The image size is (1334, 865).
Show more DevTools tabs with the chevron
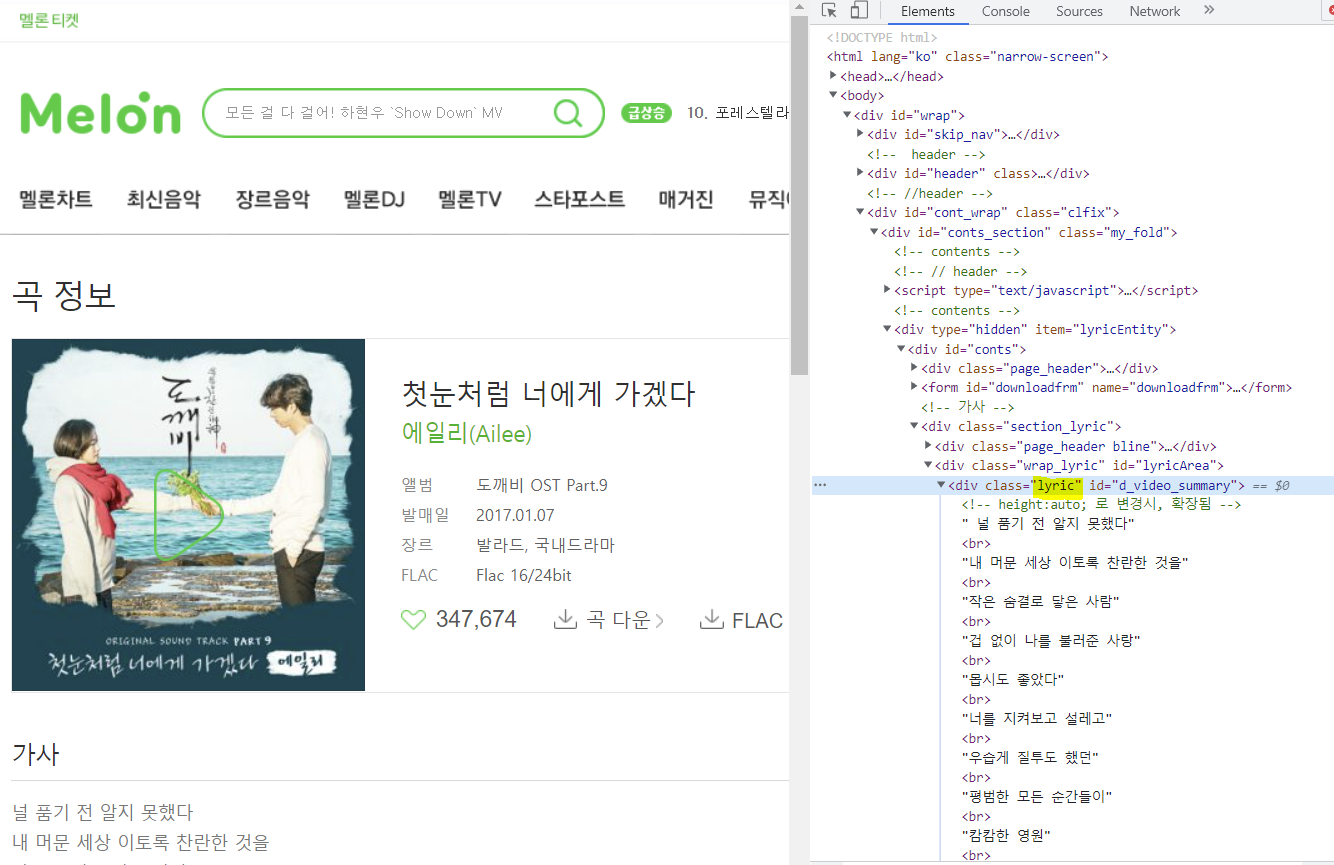click(x=1209, y=11)
